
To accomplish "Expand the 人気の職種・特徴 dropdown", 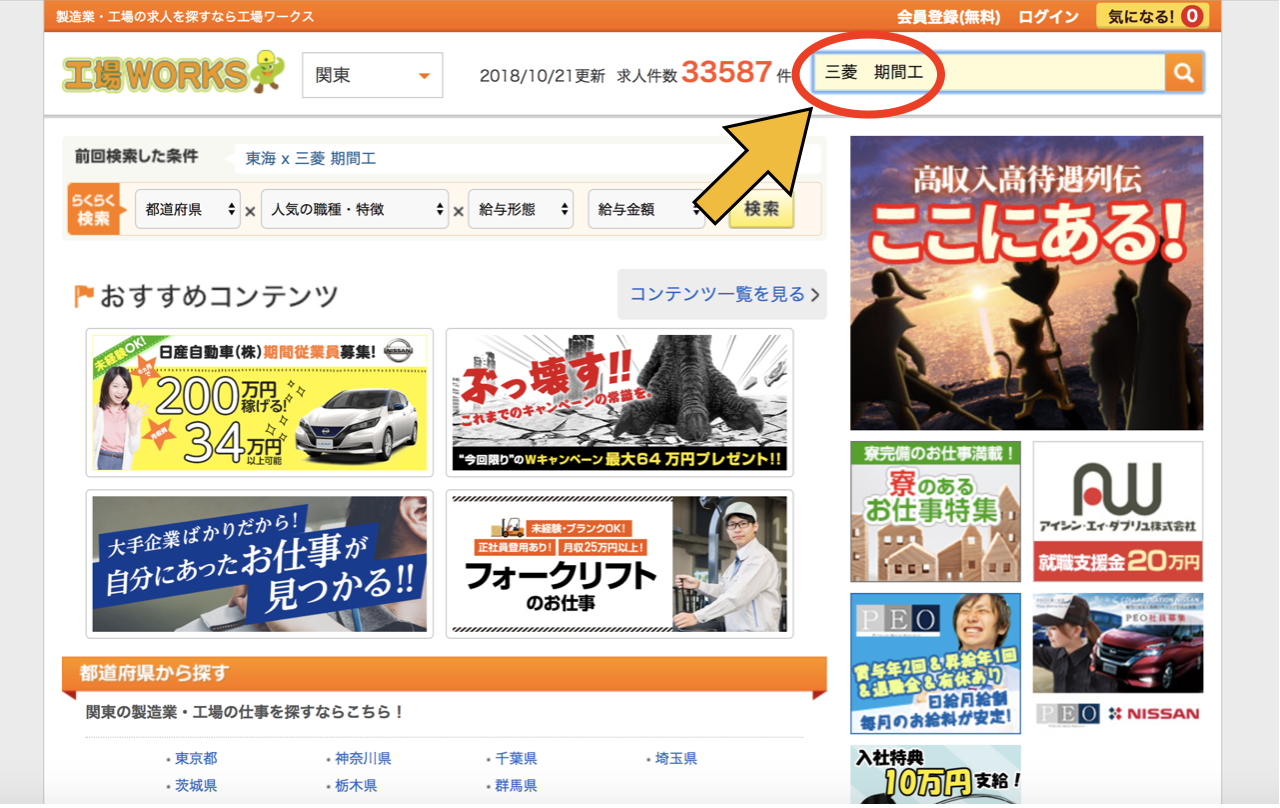I will (355, 210).
